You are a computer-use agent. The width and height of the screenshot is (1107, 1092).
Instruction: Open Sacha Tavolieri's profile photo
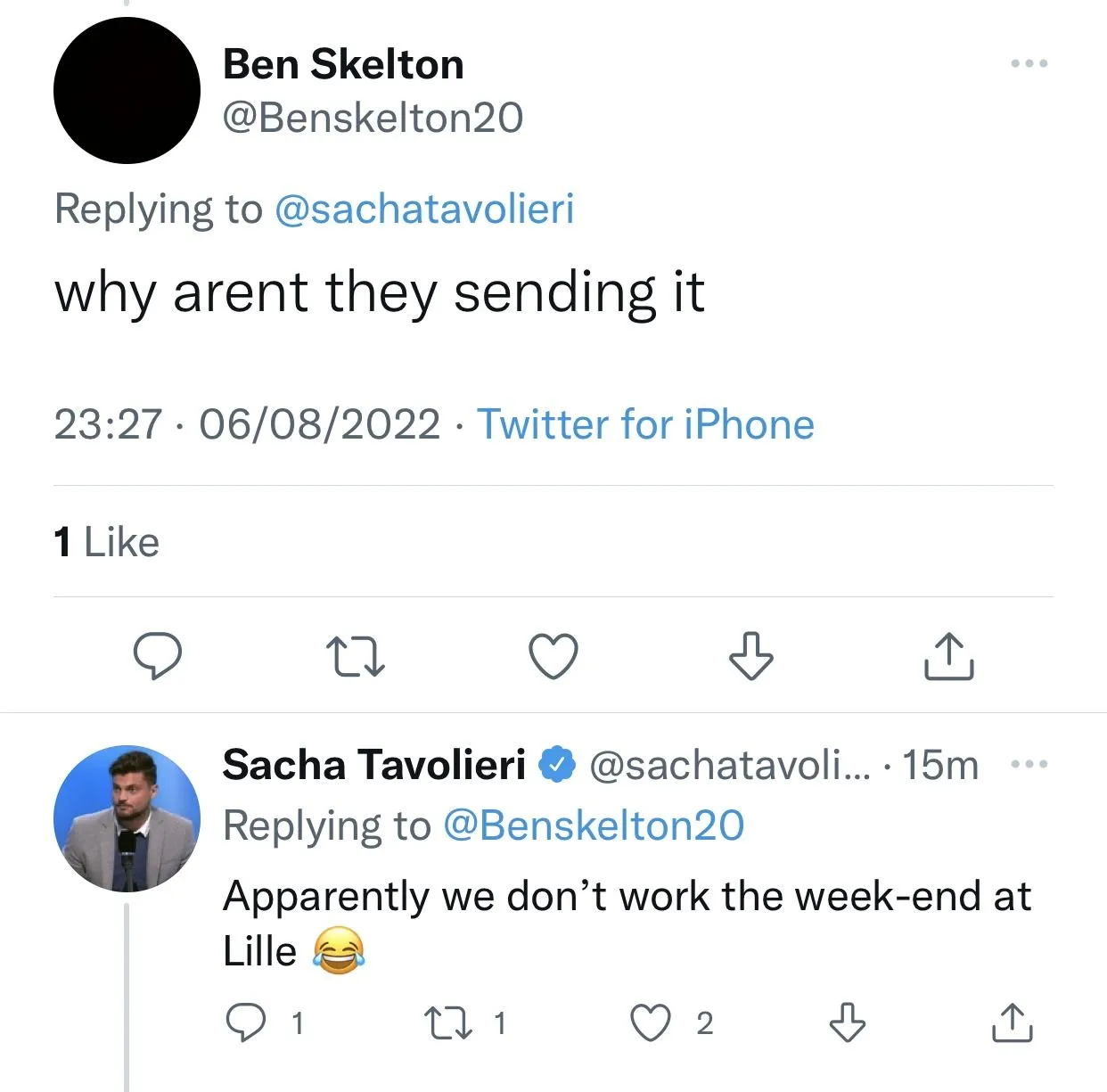127,818
